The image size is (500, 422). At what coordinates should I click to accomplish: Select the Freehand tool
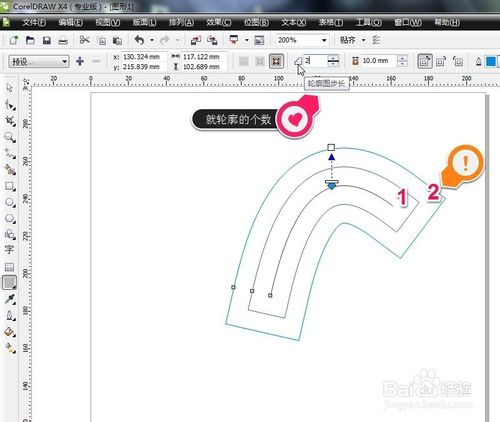tap(10, 153)
